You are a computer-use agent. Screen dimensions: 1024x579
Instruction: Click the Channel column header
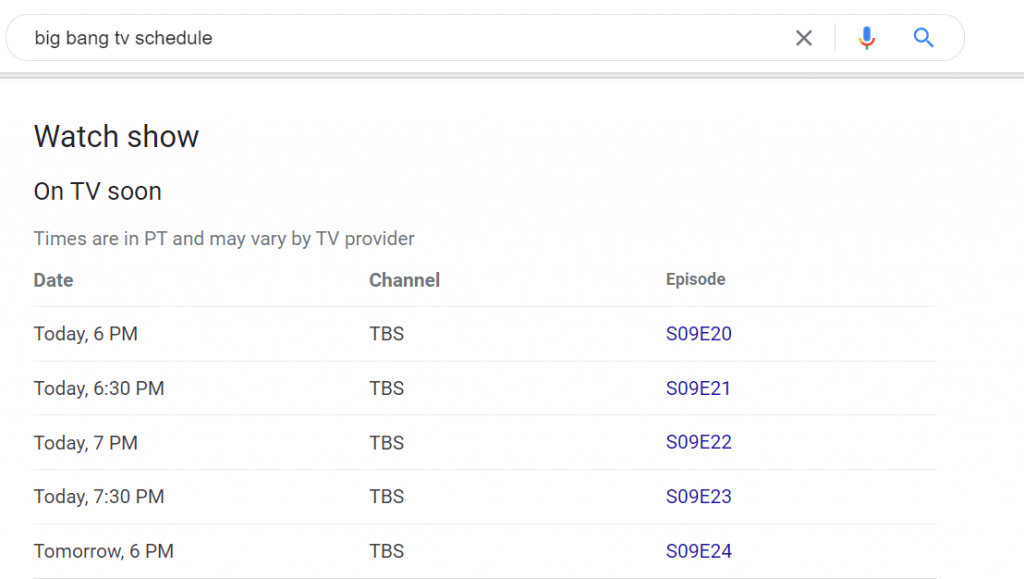point(405,280)
